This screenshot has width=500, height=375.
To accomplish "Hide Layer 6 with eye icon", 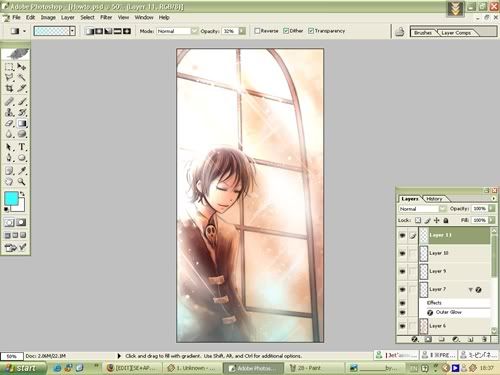I will point(402,326).
